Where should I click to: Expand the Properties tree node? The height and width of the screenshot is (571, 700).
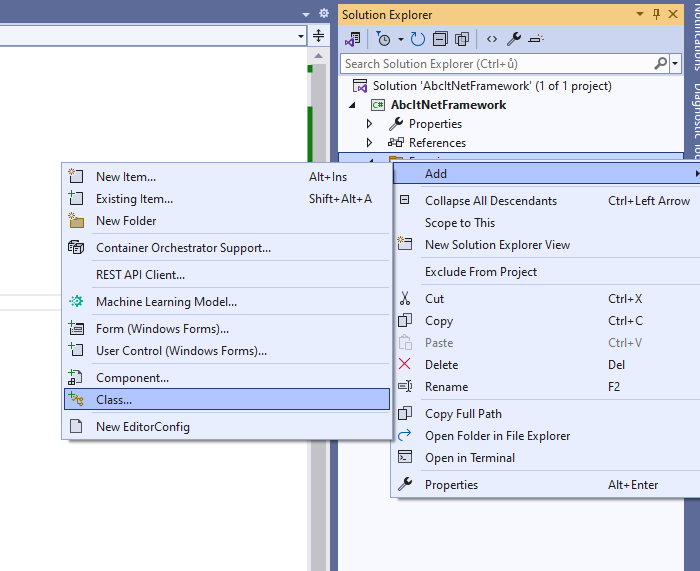click(370, 124)
